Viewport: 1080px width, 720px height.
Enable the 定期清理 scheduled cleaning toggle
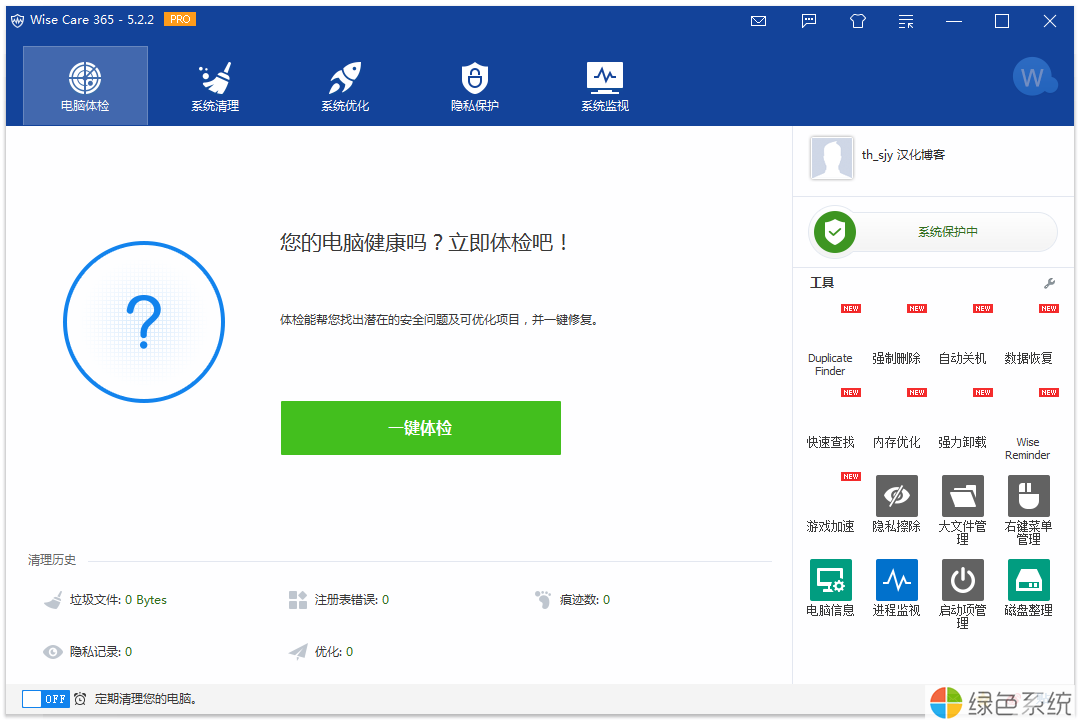45,698
